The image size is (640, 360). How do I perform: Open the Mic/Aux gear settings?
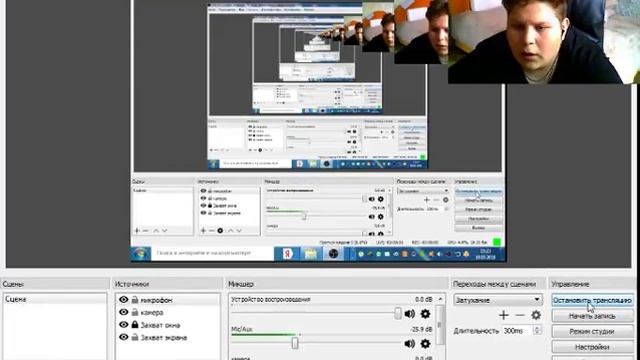pos(425,344)
